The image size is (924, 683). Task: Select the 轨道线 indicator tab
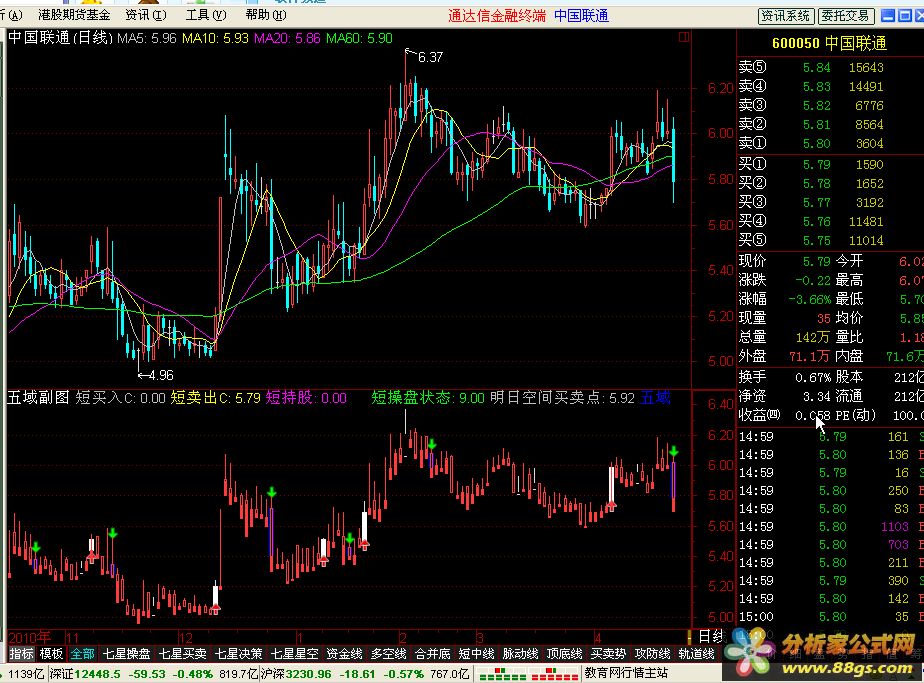coord(697,654)
